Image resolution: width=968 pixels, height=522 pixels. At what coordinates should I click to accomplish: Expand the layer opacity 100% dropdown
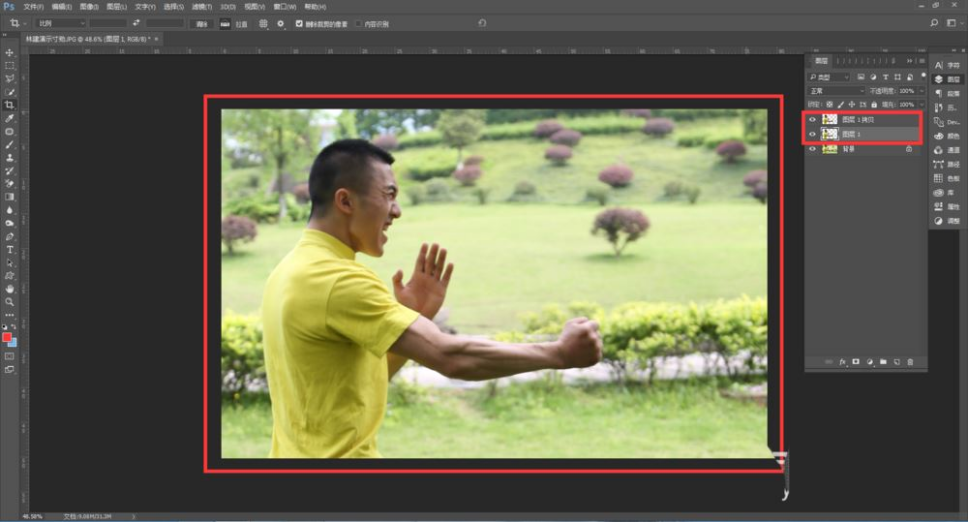click(921, 90)
